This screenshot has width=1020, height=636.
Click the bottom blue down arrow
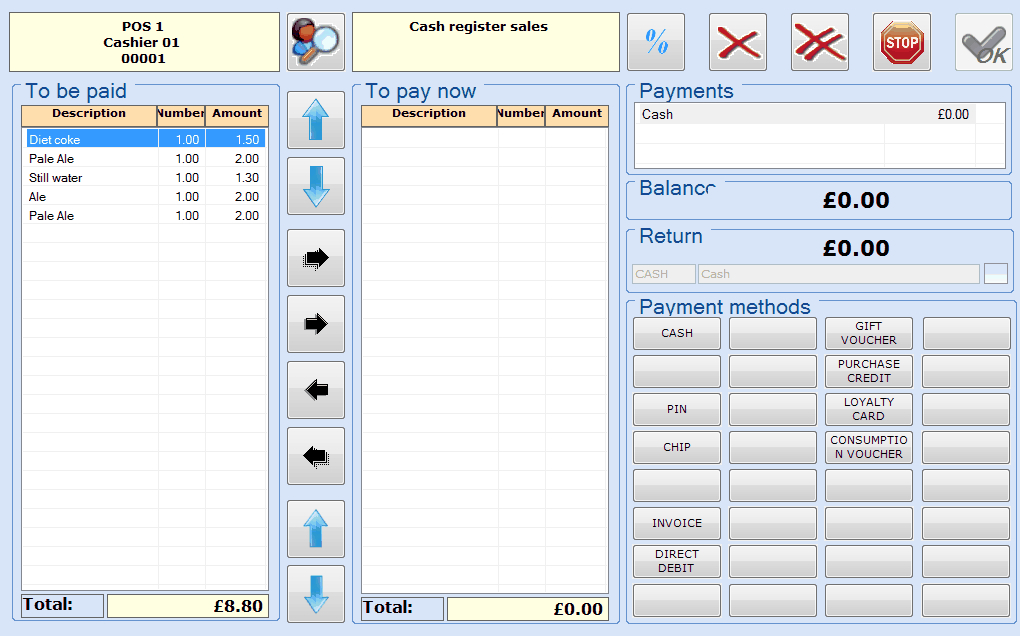(x=316, y=594)
